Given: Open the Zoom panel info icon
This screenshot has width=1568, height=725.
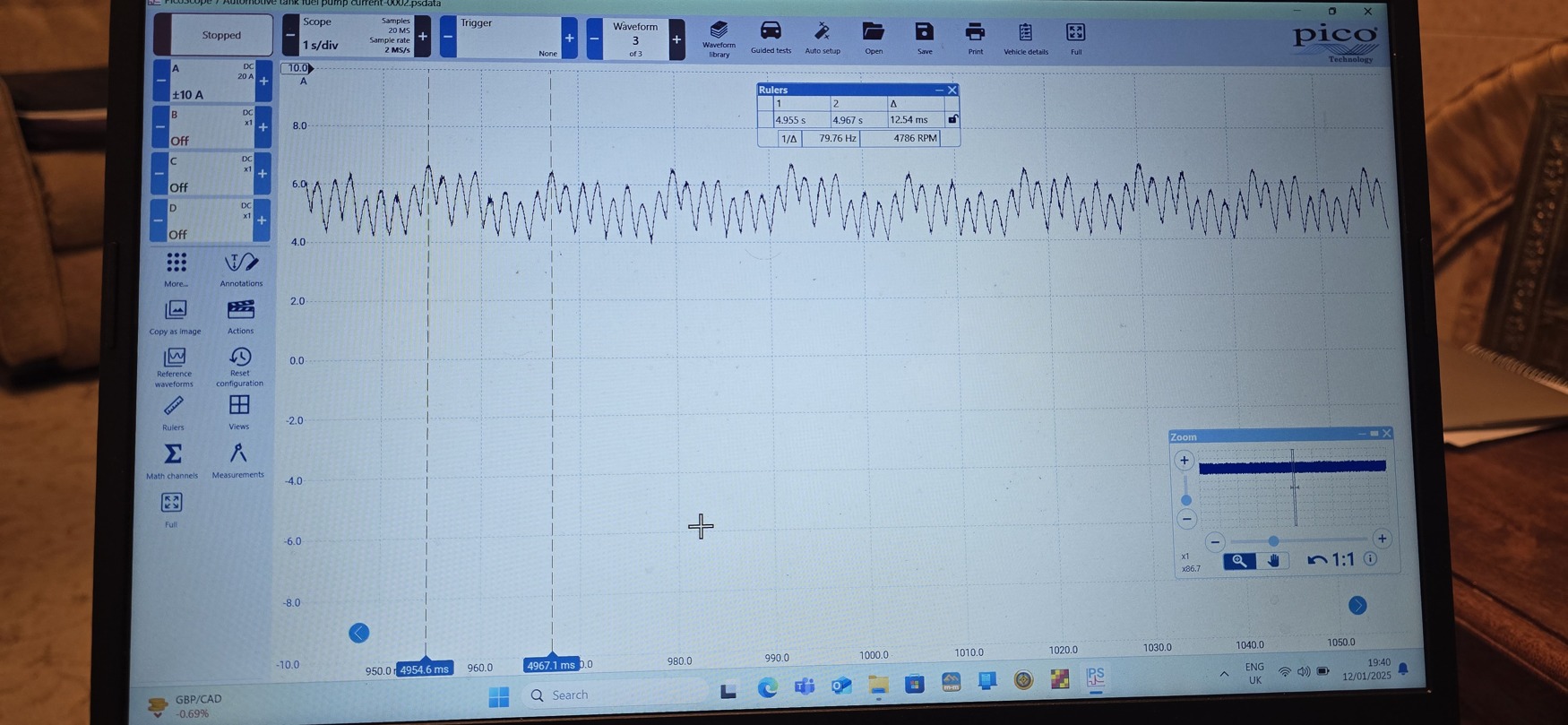Looking at the screenshot, I should (x=1370, y=558).
